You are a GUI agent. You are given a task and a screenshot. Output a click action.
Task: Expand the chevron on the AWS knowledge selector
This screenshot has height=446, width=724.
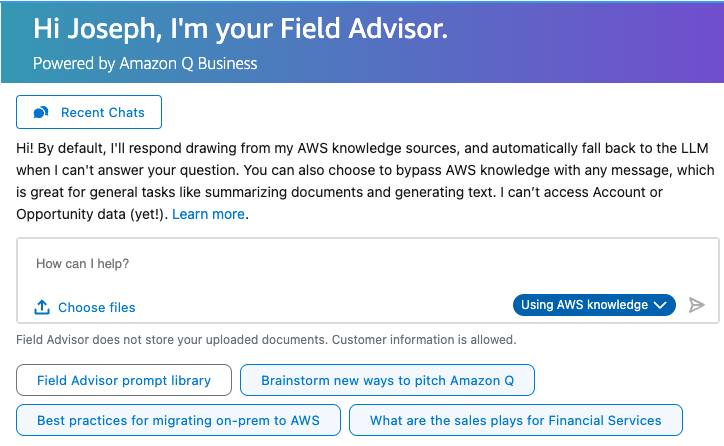coord(660,305)
